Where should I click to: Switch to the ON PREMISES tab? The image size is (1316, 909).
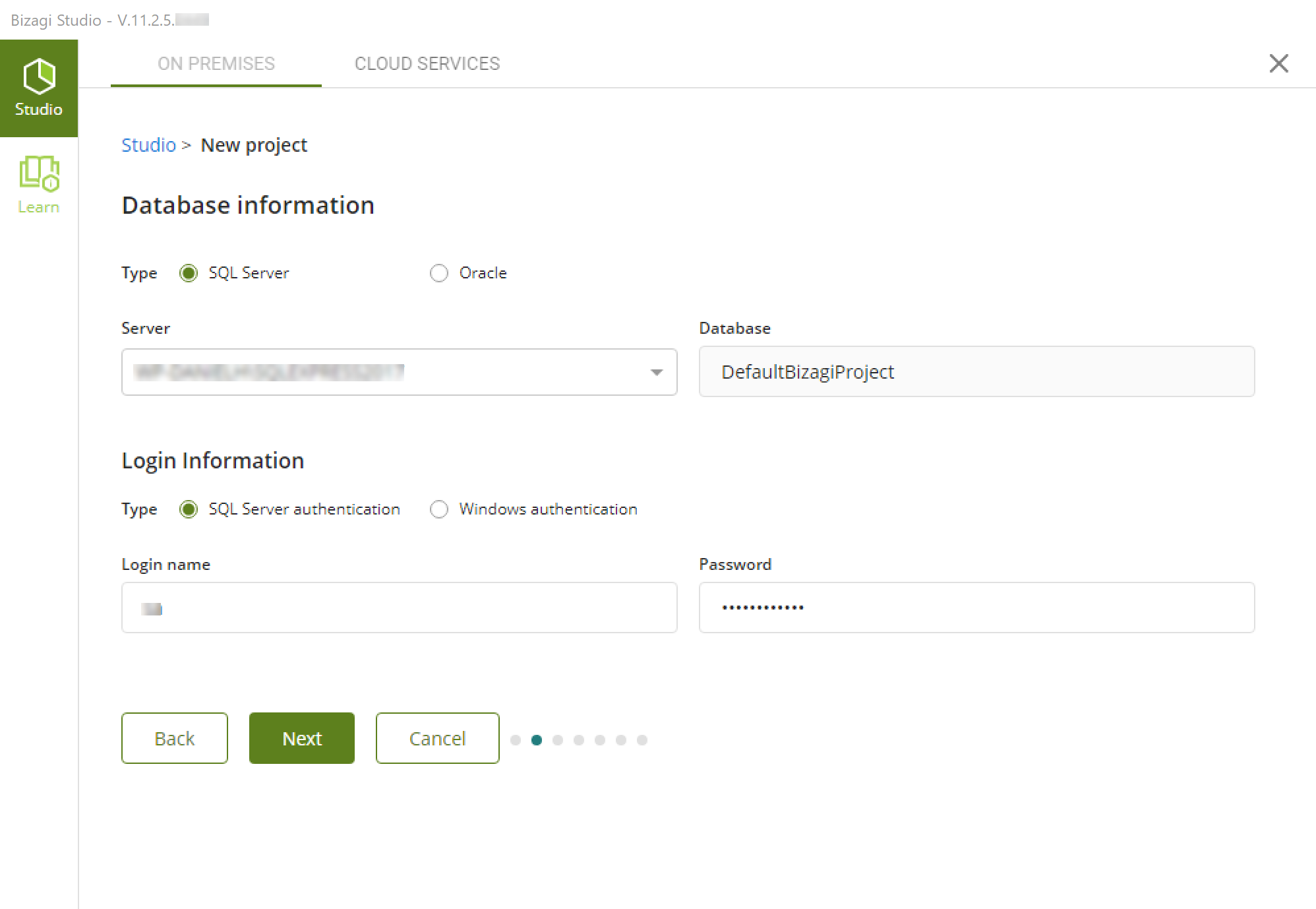[216, 63]
